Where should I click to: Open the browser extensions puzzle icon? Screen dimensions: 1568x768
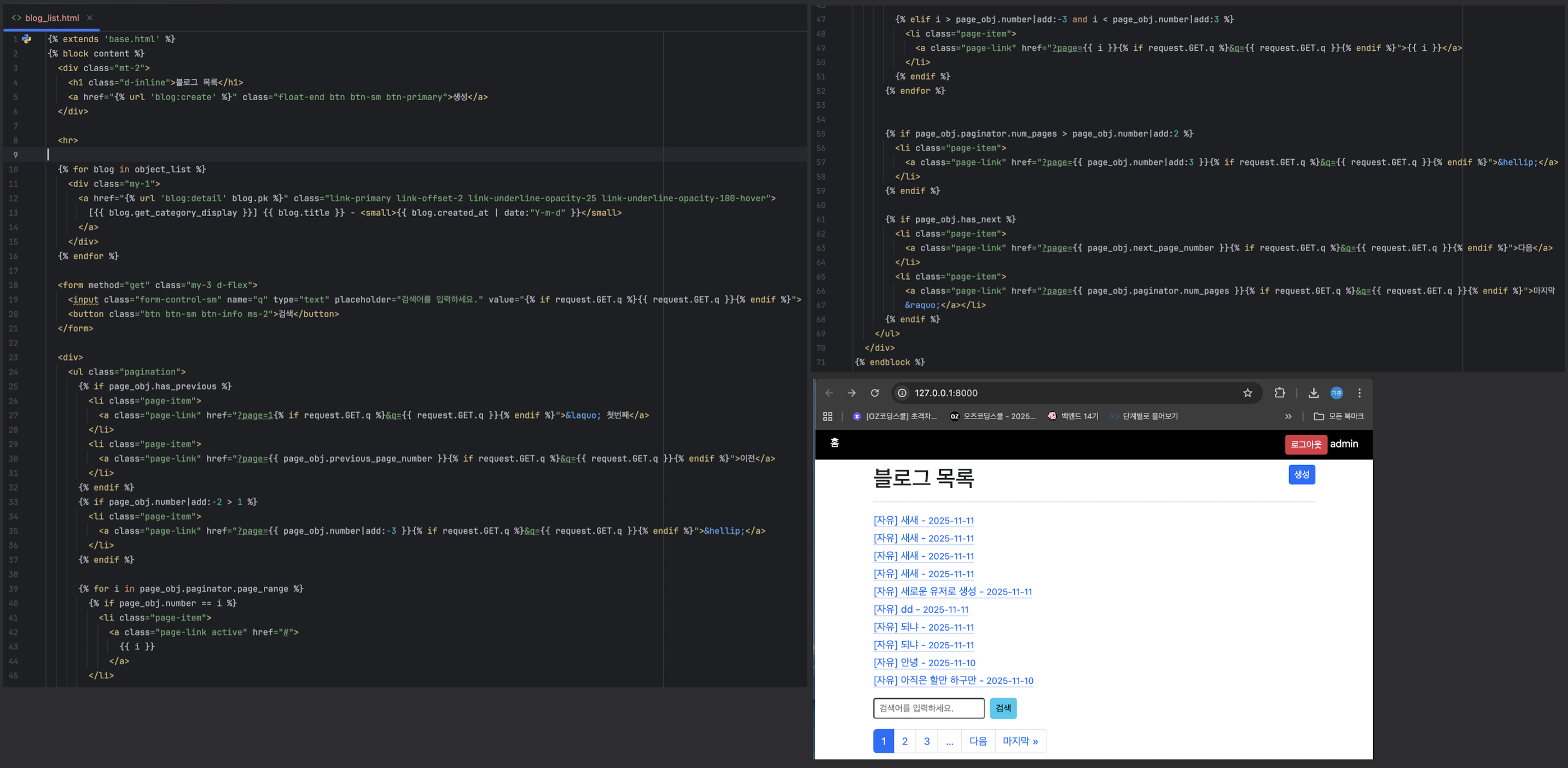point(1280,393)
